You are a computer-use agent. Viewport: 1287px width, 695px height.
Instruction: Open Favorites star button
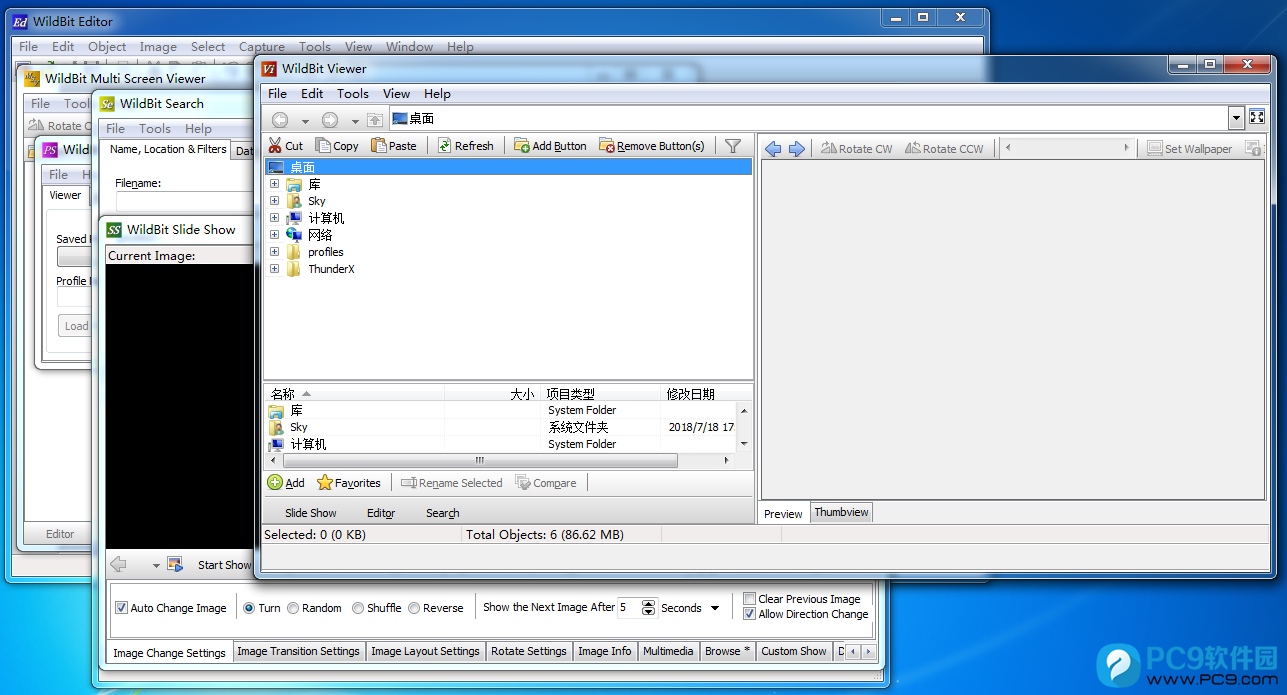349,482
